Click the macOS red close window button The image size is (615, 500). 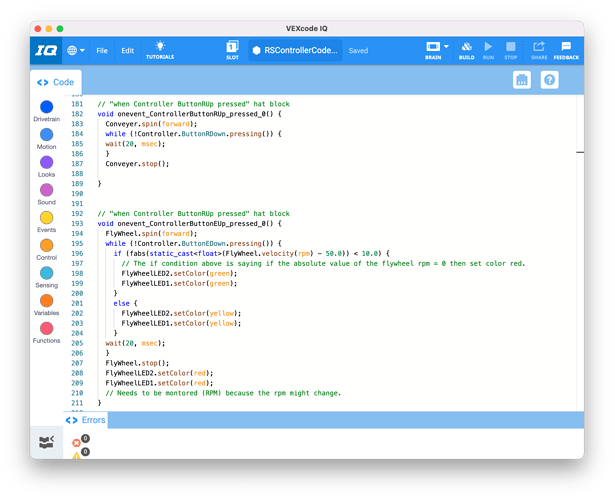[38, 29]
